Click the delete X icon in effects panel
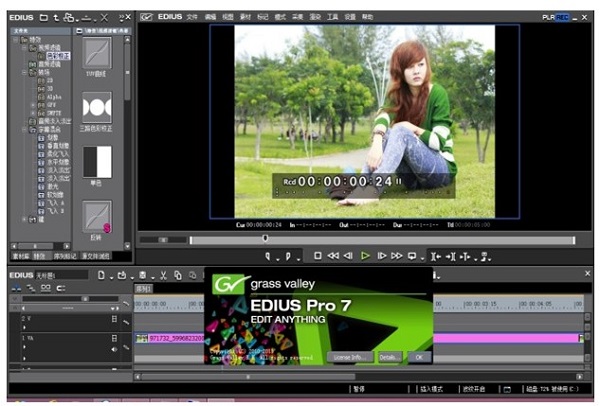Screen dimensions: 600x406 coord(104,17)
